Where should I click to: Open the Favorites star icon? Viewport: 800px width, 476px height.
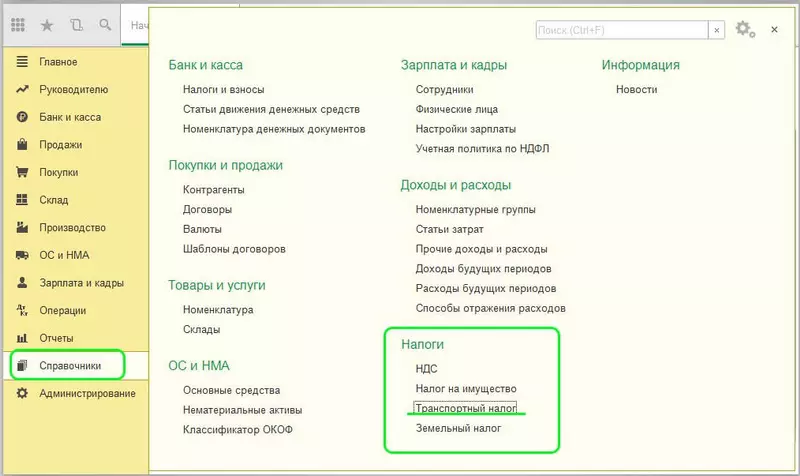(x=47, y=24)
